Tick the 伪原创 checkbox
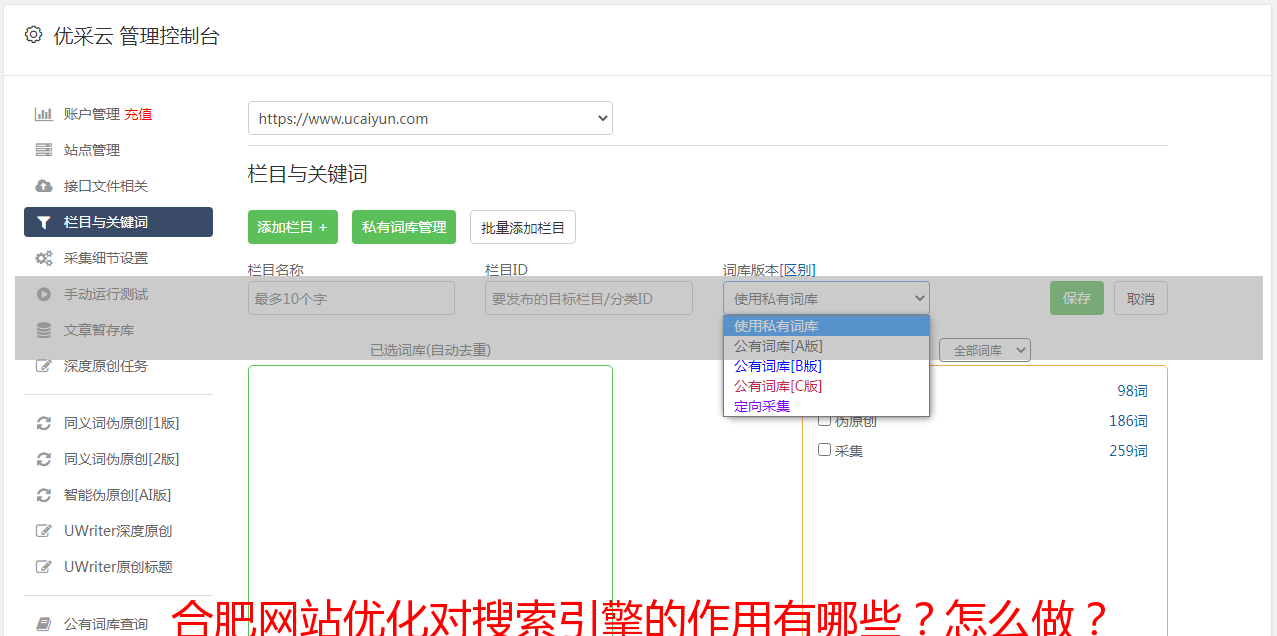Screen dimensions: 1277x636 pyautogui.click(x=825, y=419)
